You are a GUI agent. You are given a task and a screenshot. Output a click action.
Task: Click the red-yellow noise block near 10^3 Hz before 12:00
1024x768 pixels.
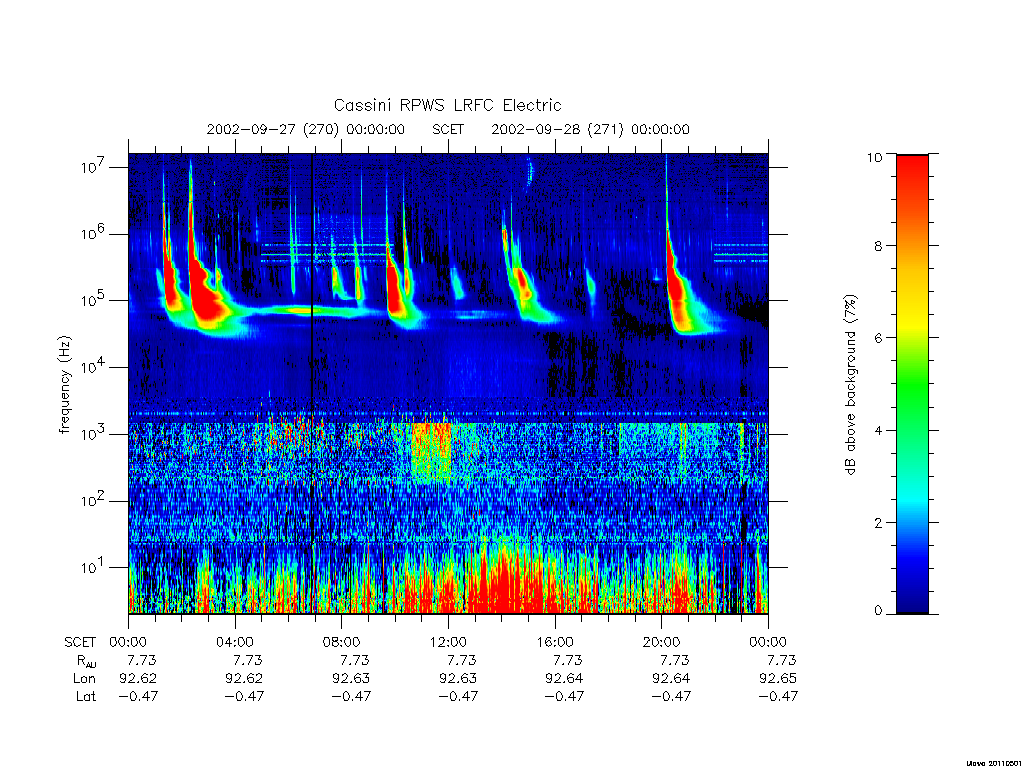click(431, 452)
